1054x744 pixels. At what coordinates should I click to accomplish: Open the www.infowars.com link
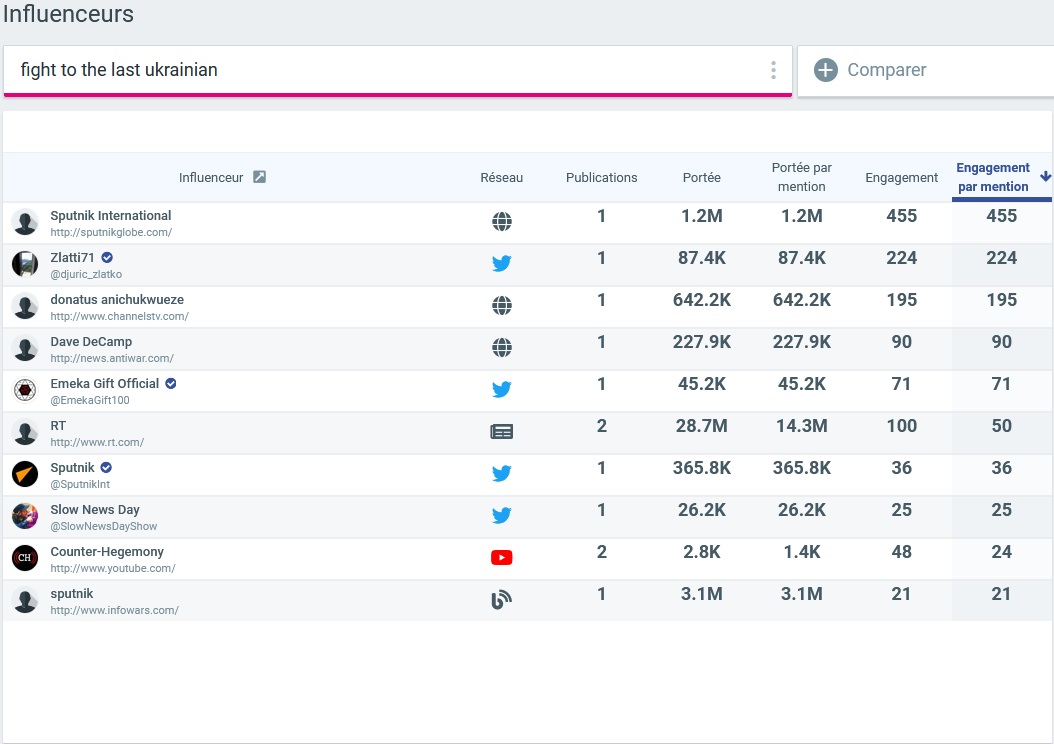(114, 610)
